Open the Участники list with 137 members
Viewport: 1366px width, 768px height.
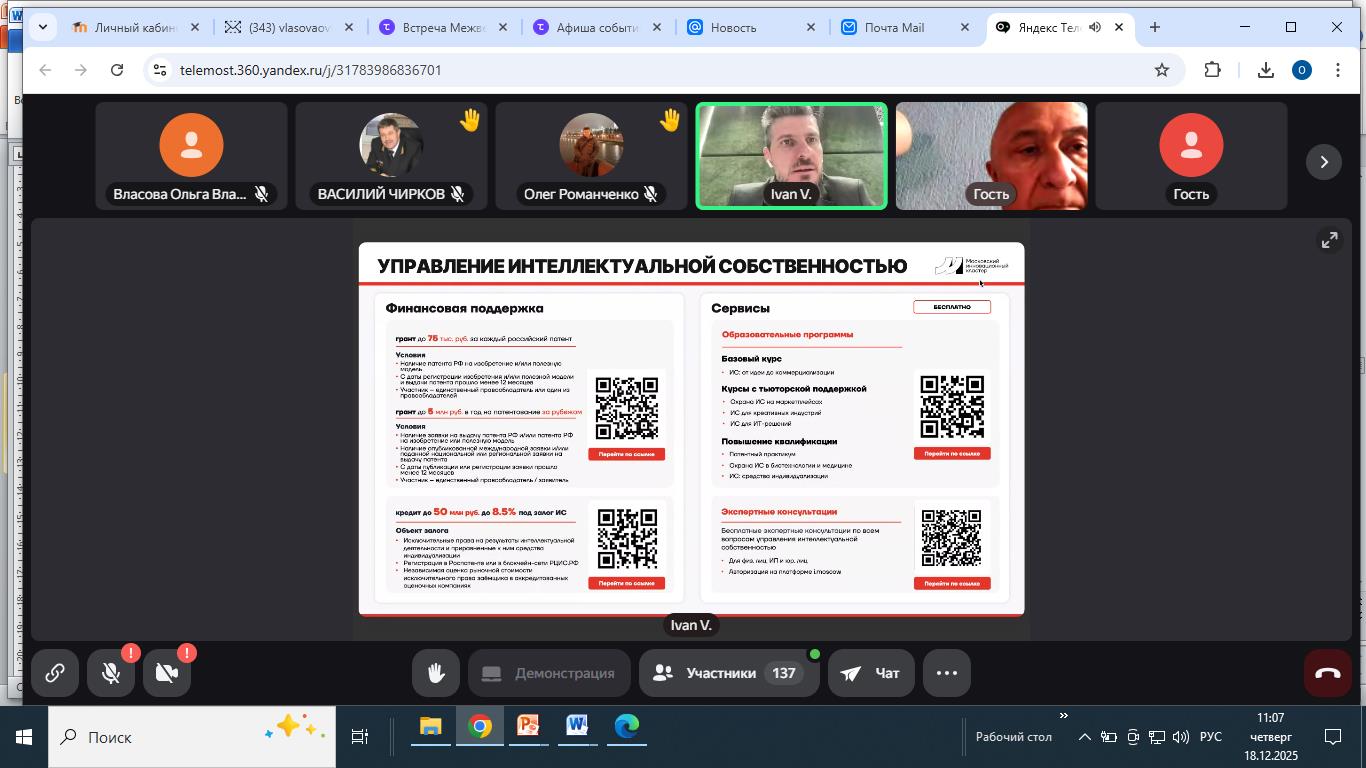729,673
